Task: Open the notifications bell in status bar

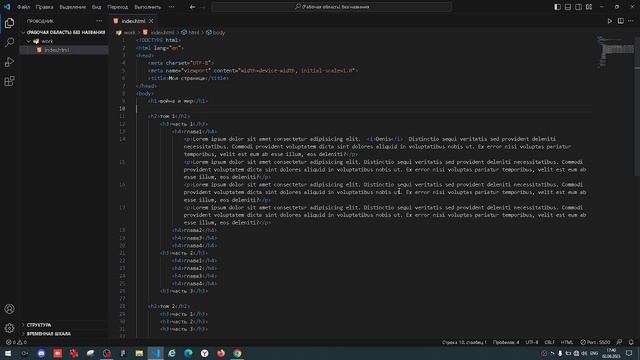Action: click(631, 342)
